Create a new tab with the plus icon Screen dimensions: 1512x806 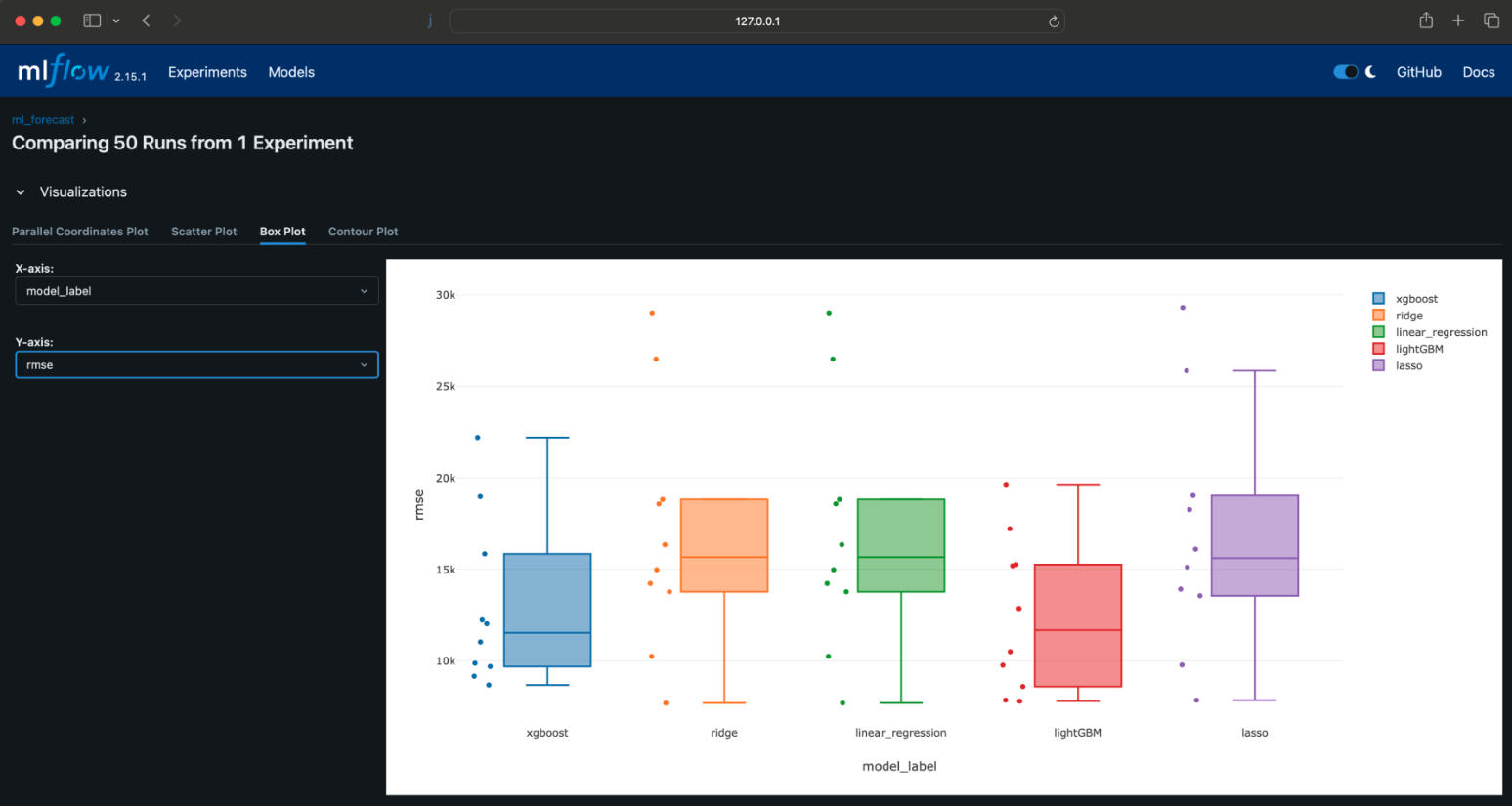(x=1458, y=20)
